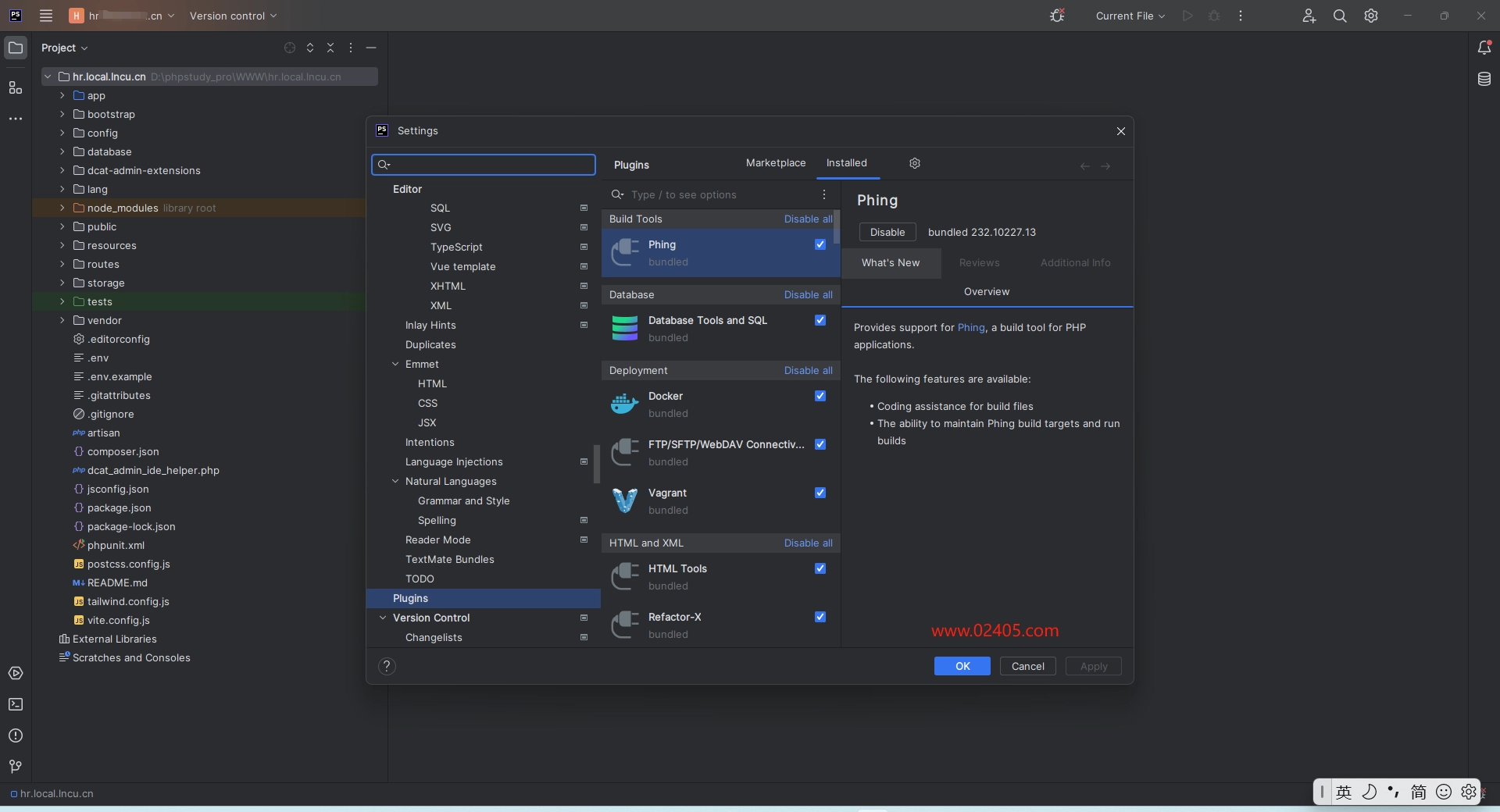This screenshot has height=812, width=1500.
Task: Open the Database tool window icon
Action: point(1484,79)
